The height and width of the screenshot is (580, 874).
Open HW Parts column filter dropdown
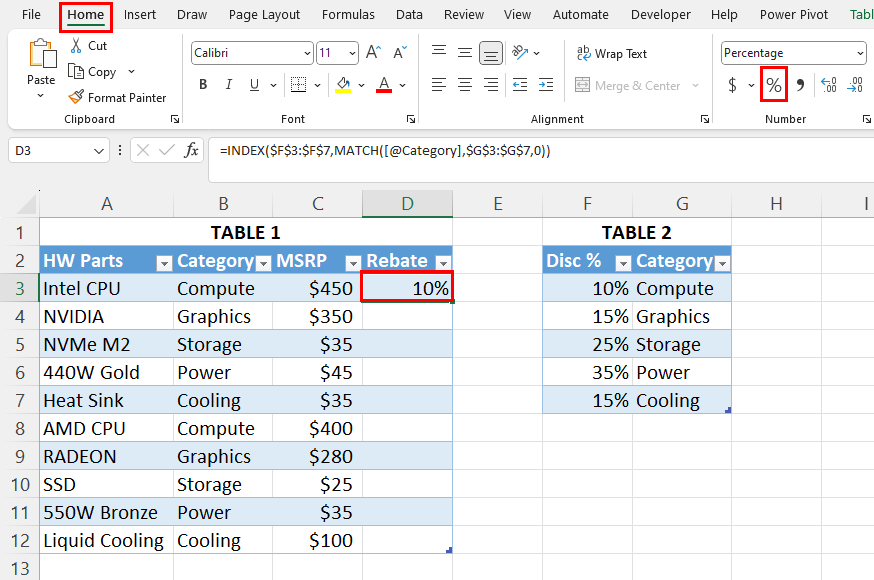164,263
